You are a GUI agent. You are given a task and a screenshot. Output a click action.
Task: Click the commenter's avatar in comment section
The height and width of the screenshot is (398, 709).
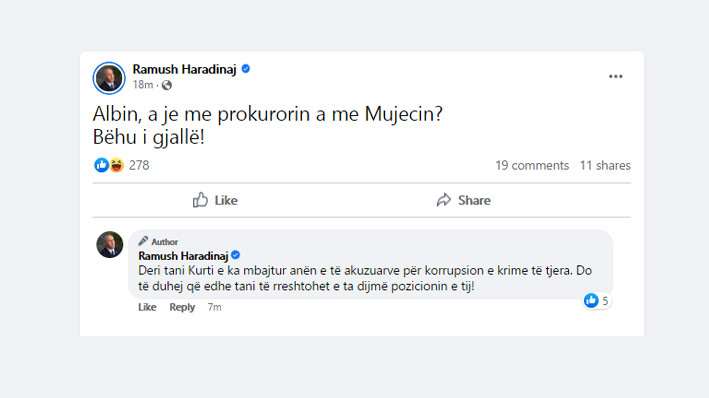(110, 245)
